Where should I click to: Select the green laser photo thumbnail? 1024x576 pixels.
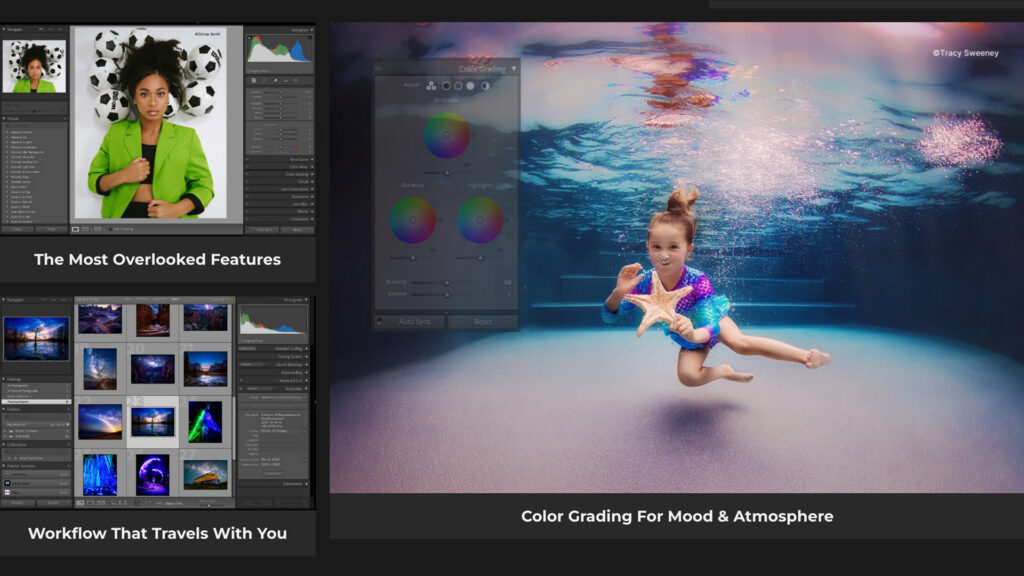[x=205, y=420]
